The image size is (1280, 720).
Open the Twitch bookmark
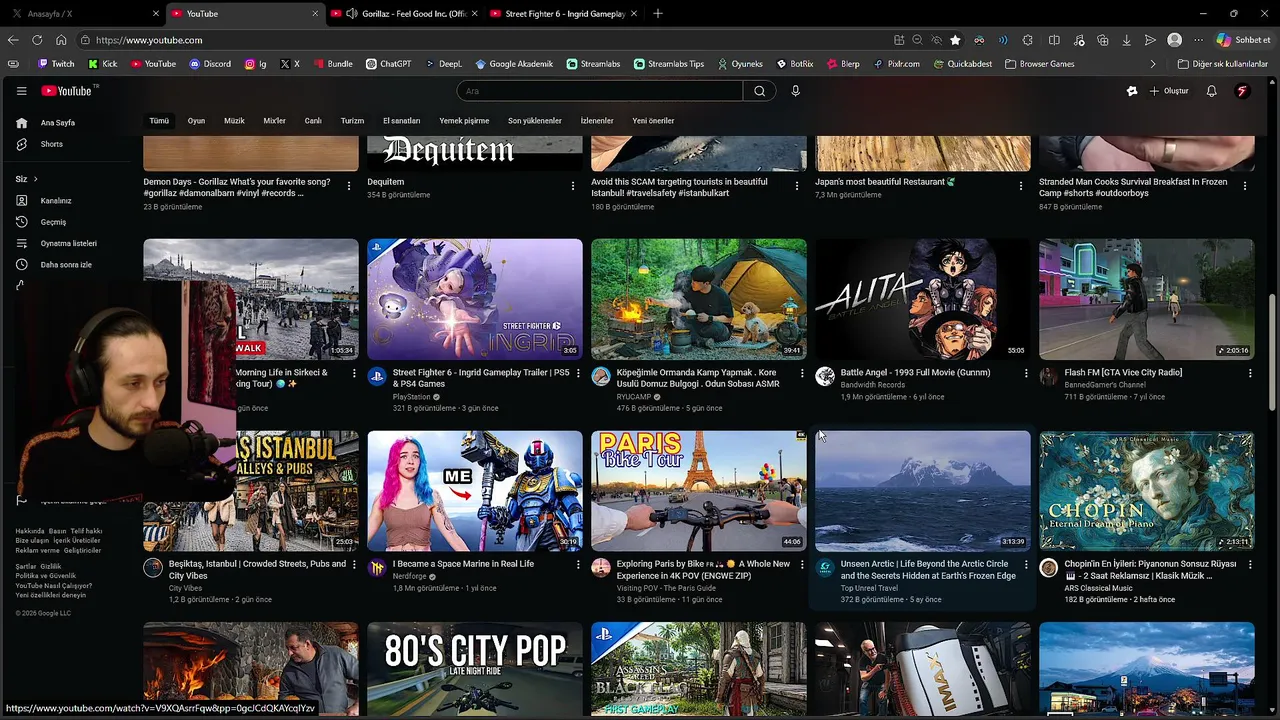[x=56, y=64]
